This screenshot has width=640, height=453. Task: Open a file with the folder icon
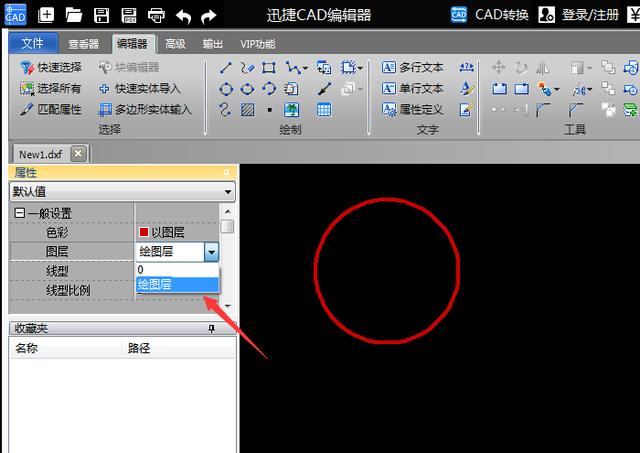tap(74, 16)
